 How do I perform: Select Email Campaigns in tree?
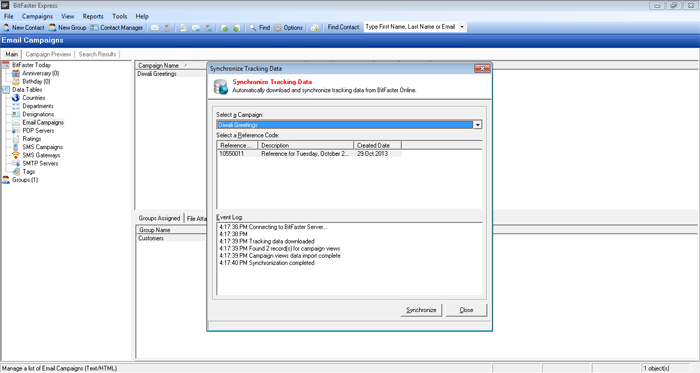pos(43,122)
